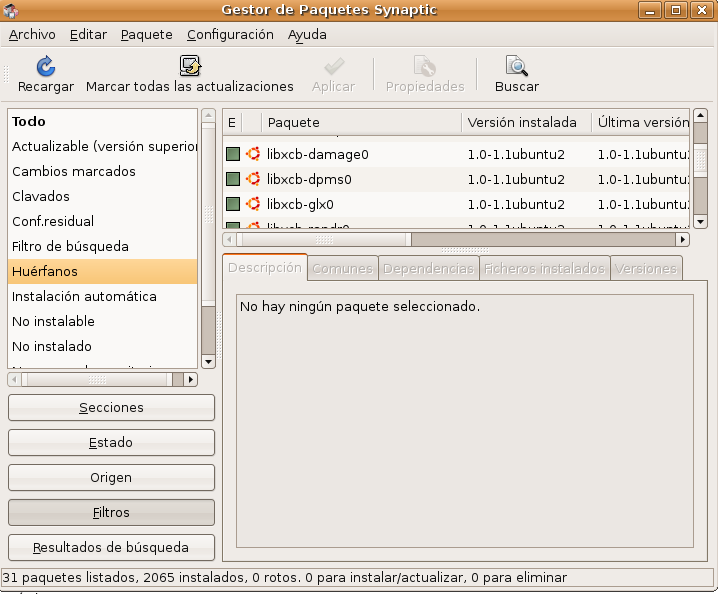Select the Clavados filter

pyautogui.click(x=103, y=196)
